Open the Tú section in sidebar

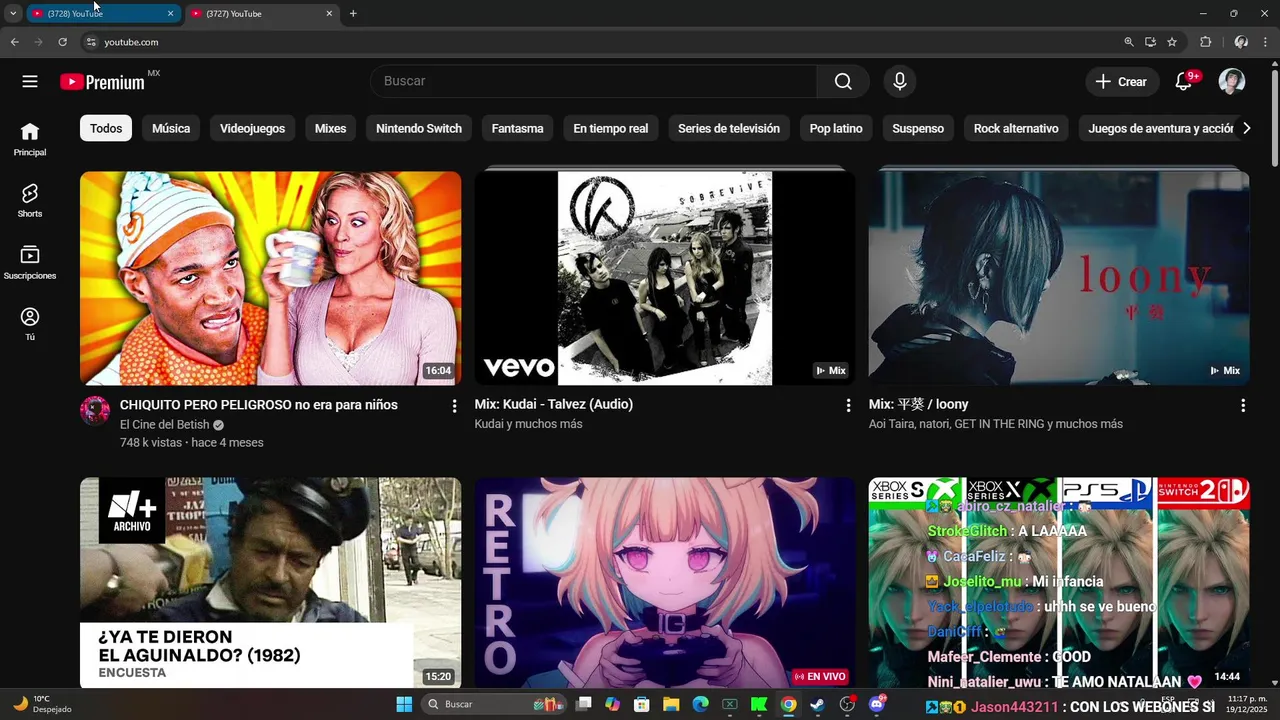click(30, 324)
